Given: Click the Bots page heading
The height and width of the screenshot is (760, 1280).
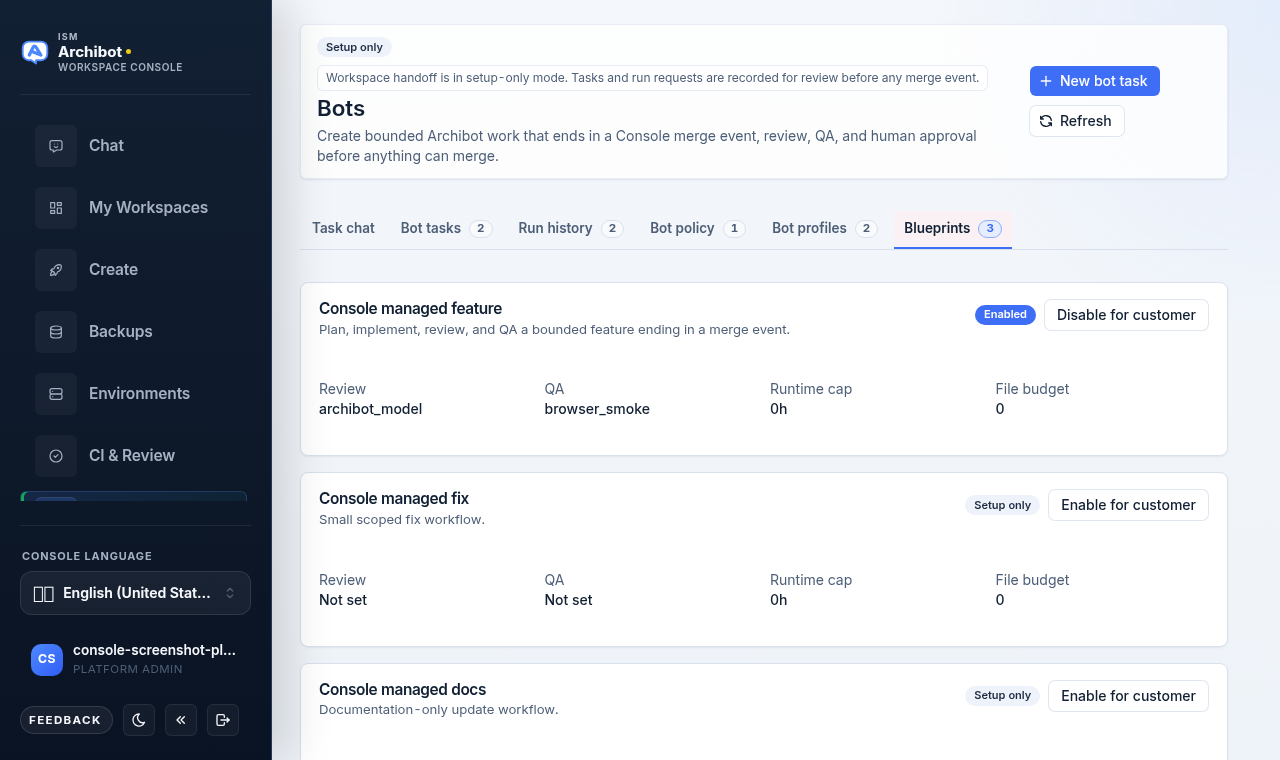Looking at the screenshot, I should point(341,108).
